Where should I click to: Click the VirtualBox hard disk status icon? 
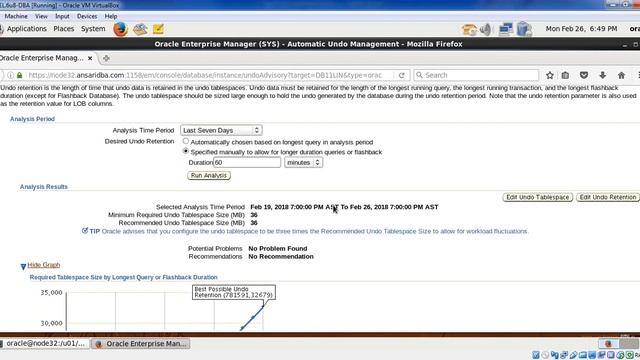coord(536,355)
